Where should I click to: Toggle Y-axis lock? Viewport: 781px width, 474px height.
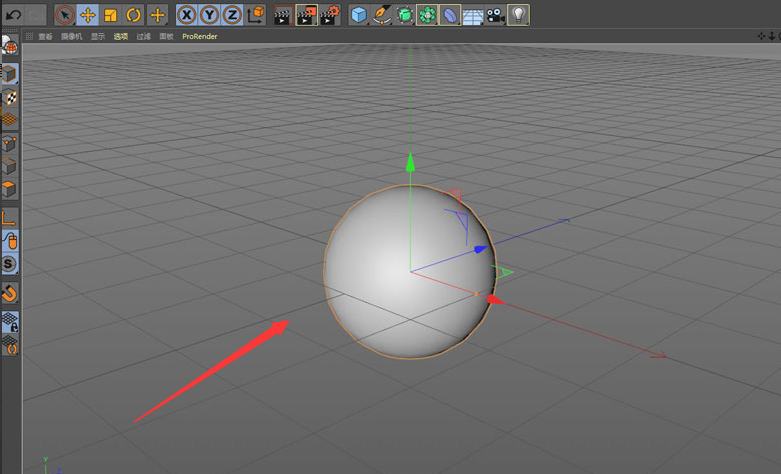(209, 15)
